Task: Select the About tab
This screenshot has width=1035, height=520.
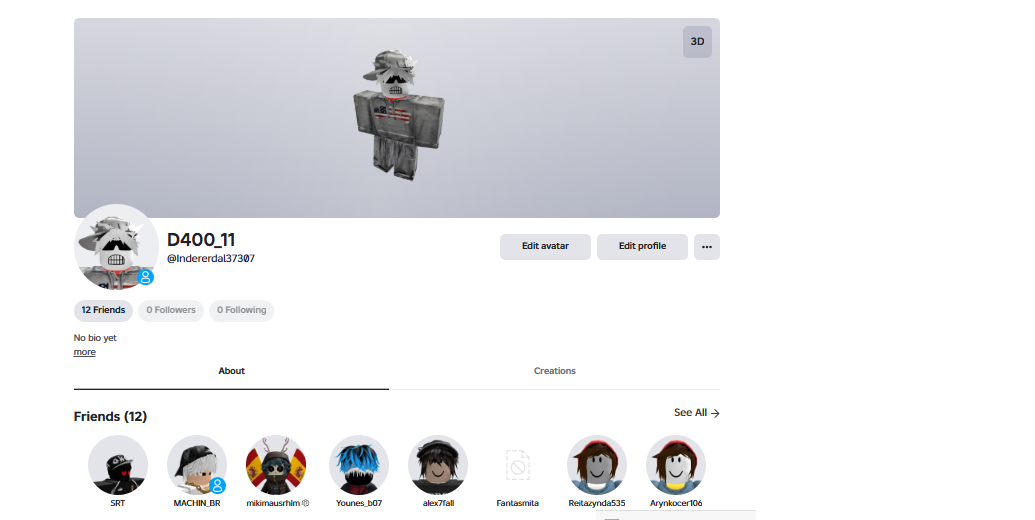Action: [232, 371]
